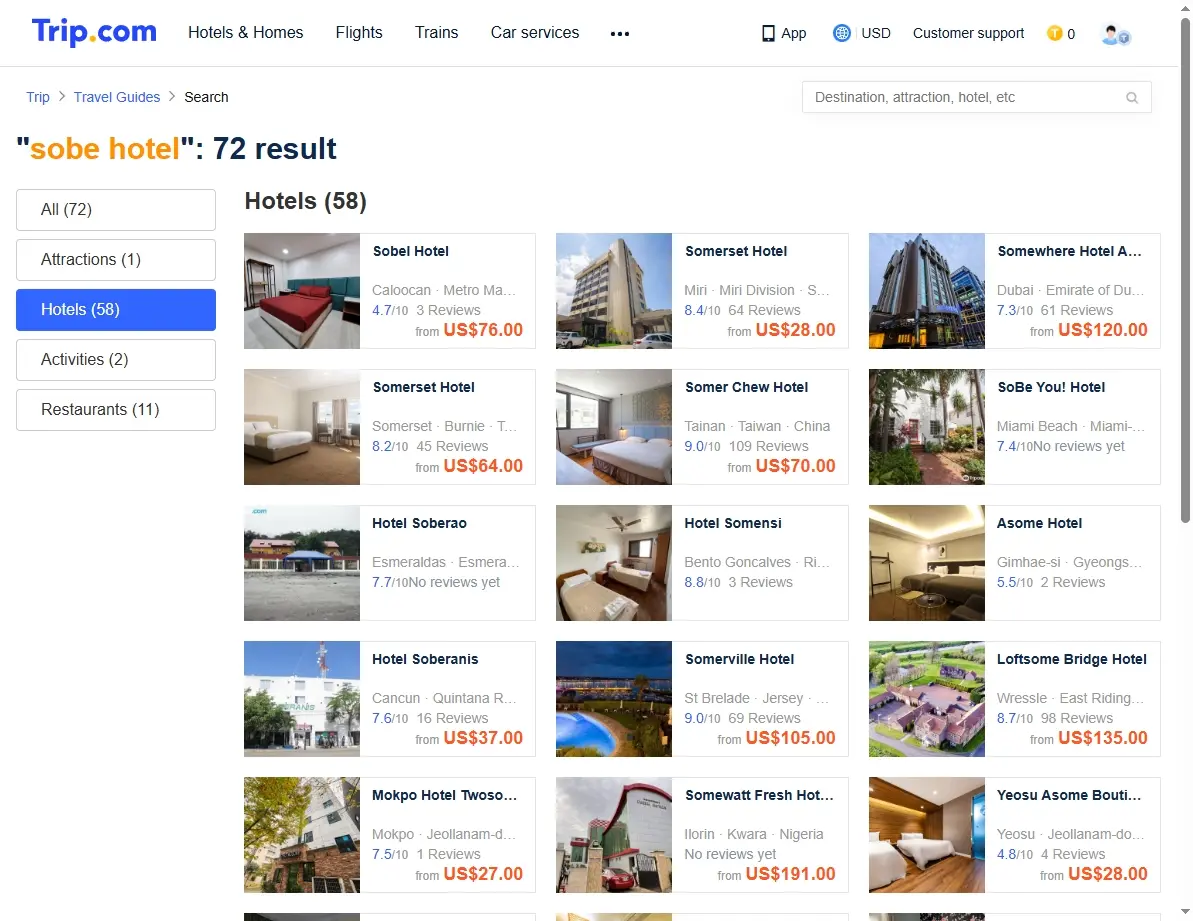Click the Loftsome Bridge Hotel title
Viewport: 1193px width, 921px height.
tap(1072, 660)
